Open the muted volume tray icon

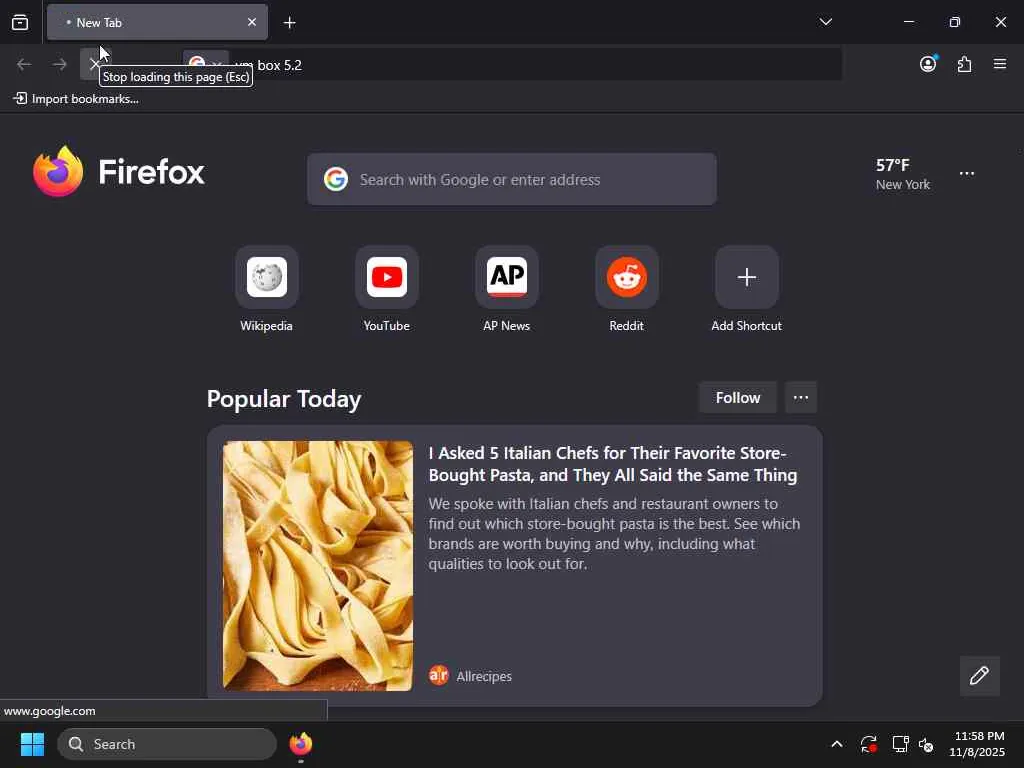926,744
